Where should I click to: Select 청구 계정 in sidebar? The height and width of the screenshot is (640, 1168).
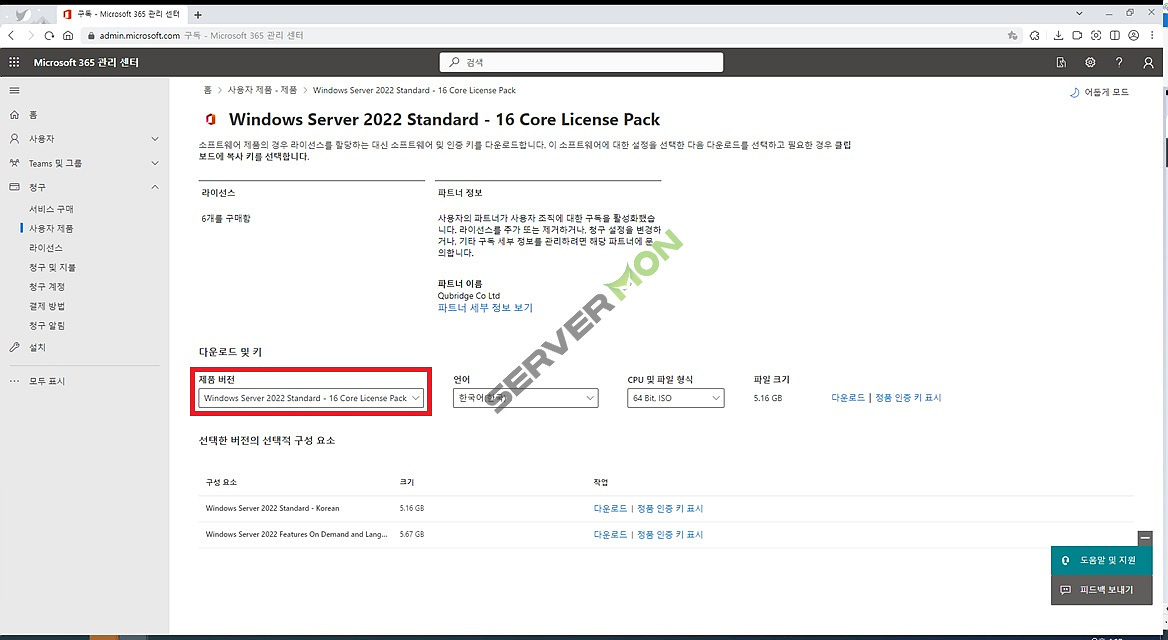[47, 287]
